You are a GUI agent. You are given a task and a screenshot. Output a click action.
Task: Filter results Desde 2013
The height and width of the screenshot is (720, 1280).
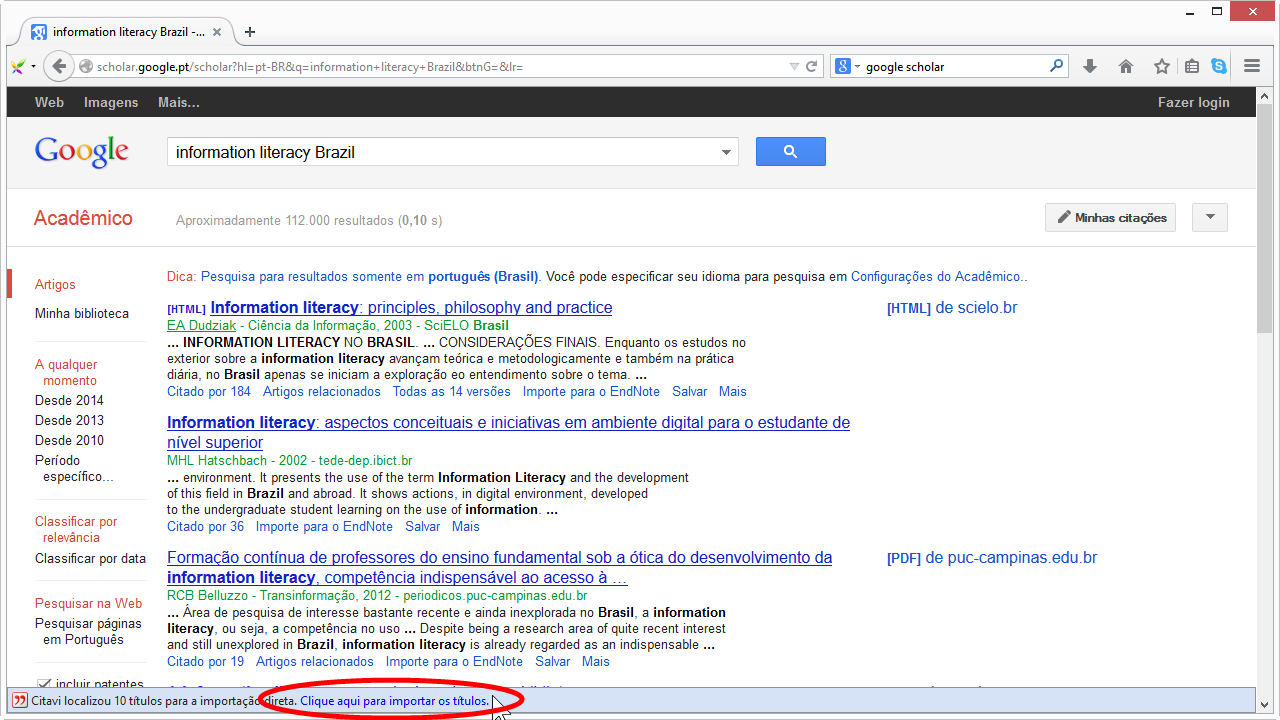pyautogui.click(x=69, y=421)
